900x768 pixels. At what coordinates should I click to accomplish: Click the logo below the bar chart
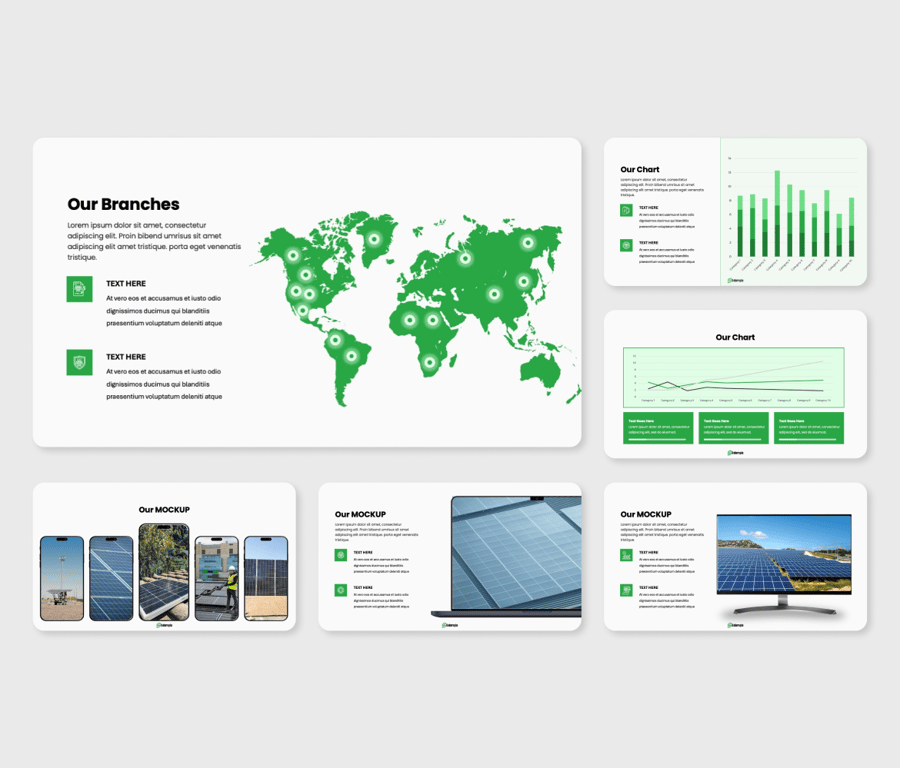[735, 281]
